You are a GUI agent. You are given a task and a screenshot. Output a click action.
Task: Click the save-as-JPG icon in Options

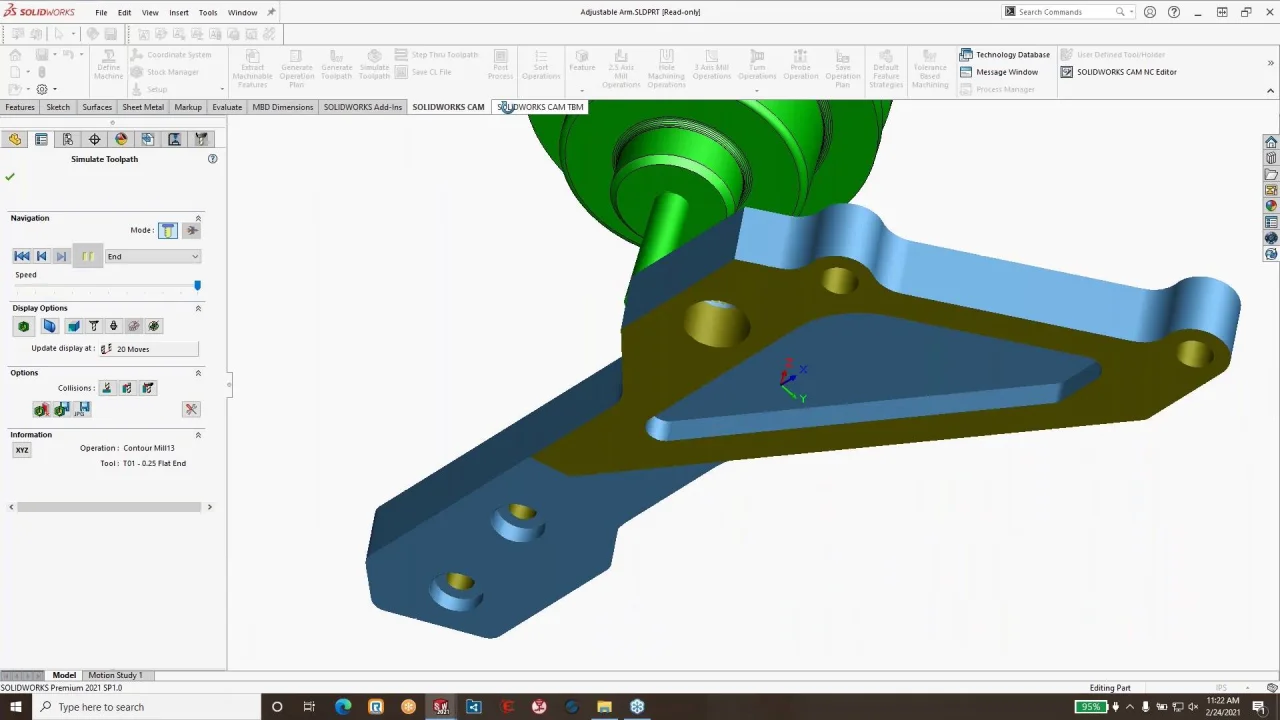pyautogui.click(x=84, y=410)
